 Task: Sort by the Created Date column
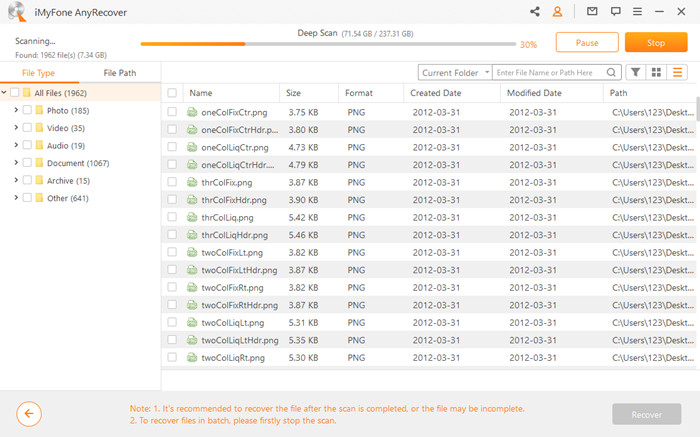point(436,93)
